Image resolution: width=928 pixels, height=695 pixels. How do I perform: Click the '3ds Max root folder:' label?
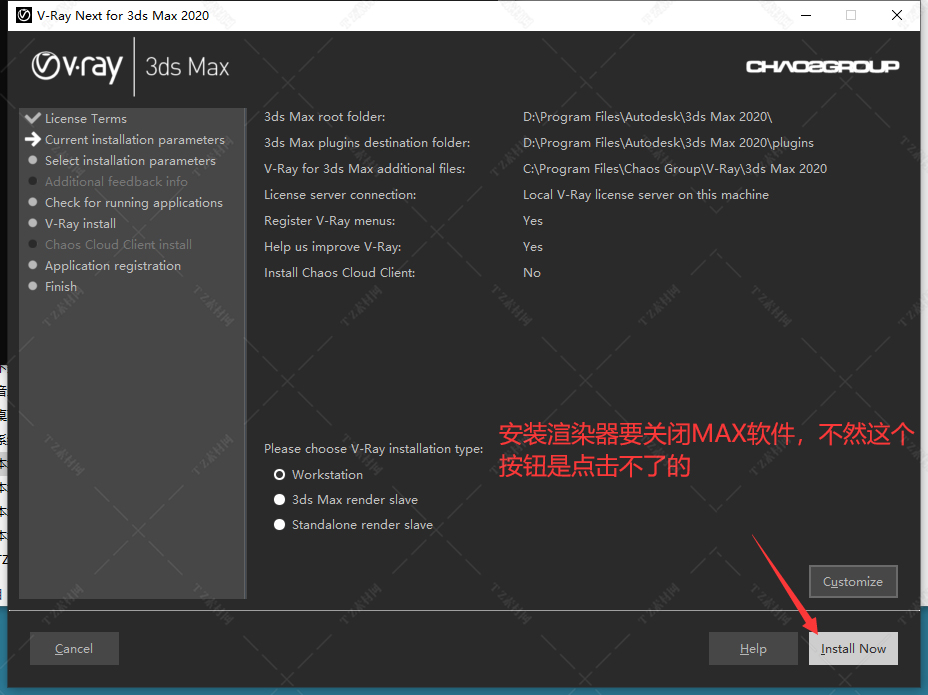point(324,117)
